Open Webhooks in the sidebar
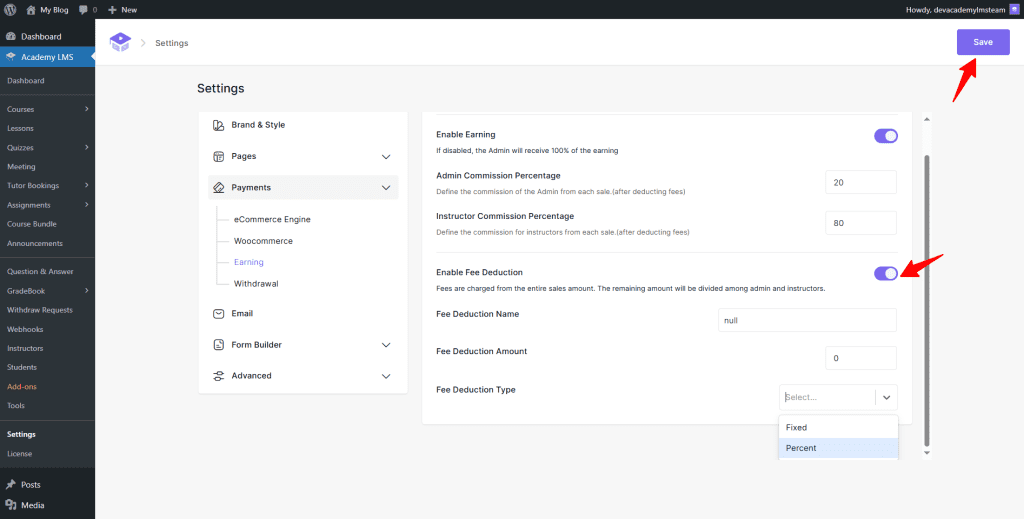Screen dimensions: 1024x519 pos(25,329)
